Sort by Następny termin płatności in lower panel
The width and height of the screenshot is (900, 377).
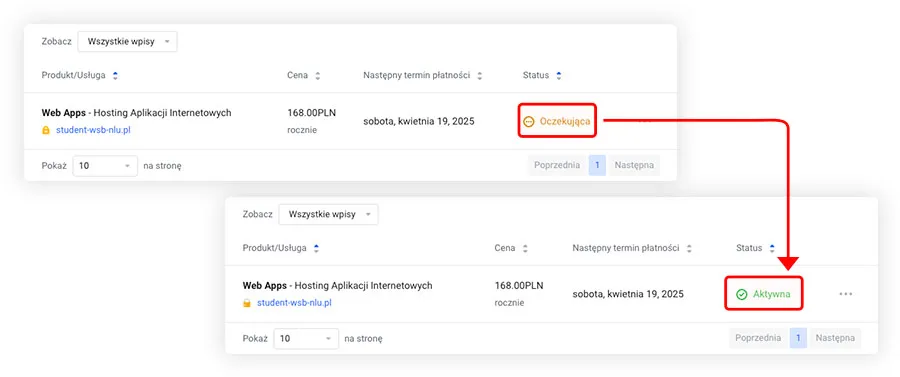[x=632, y=248]
